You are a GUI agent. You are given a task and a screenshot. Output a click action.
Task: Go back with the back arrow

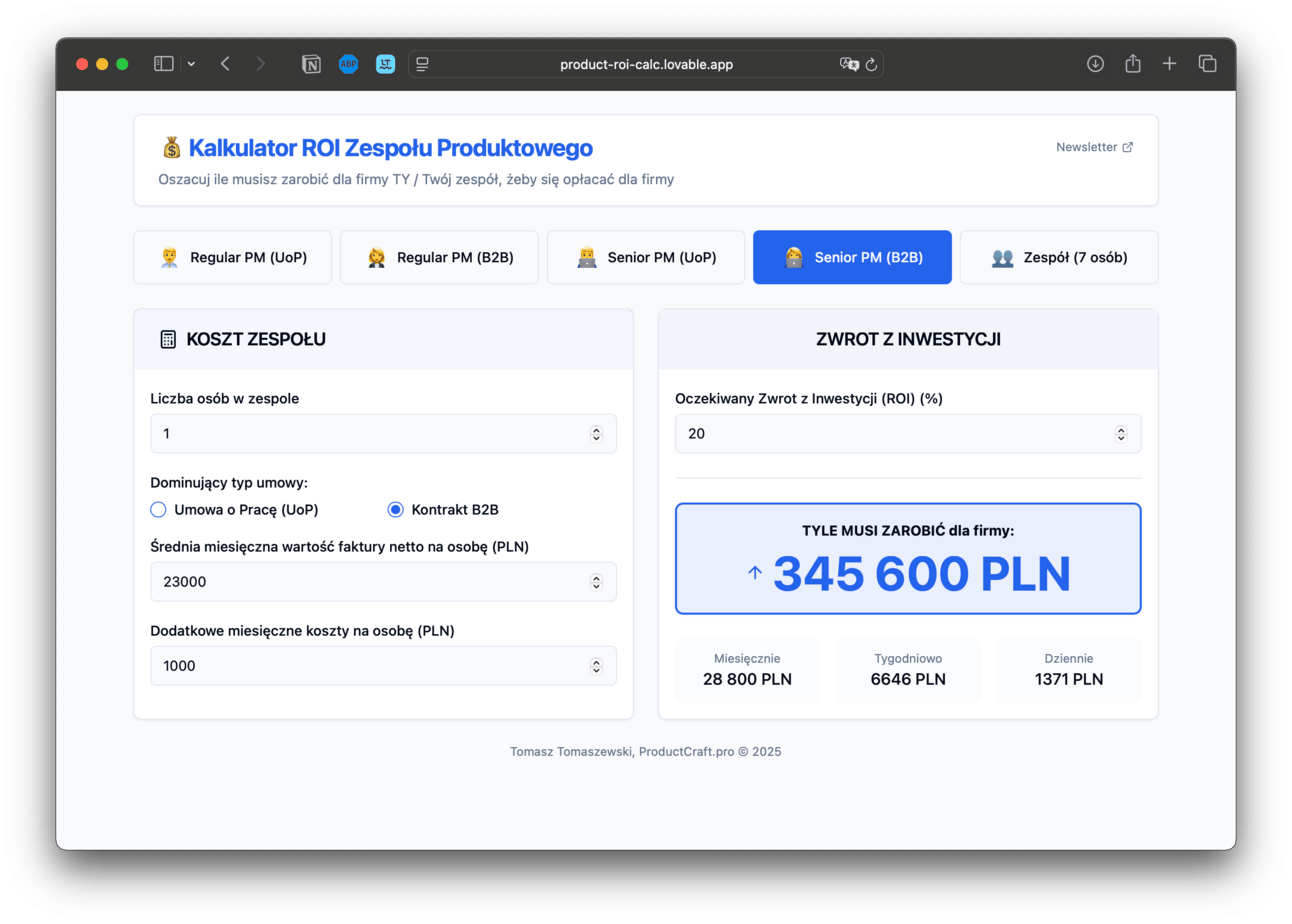tap(225, 64)
